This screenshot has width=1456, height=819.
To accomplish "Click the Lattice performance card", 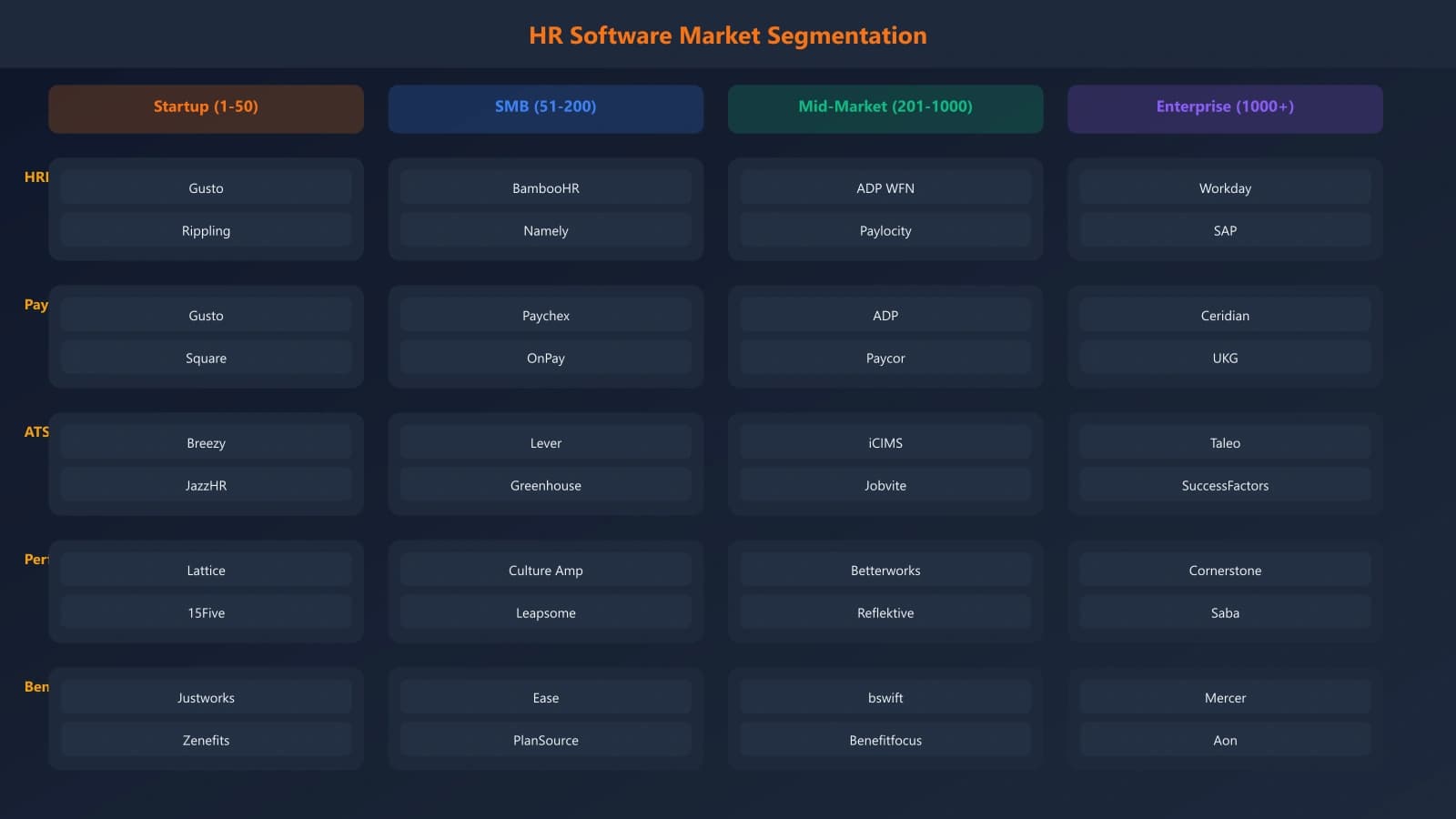I will click(x=206, y=570).
